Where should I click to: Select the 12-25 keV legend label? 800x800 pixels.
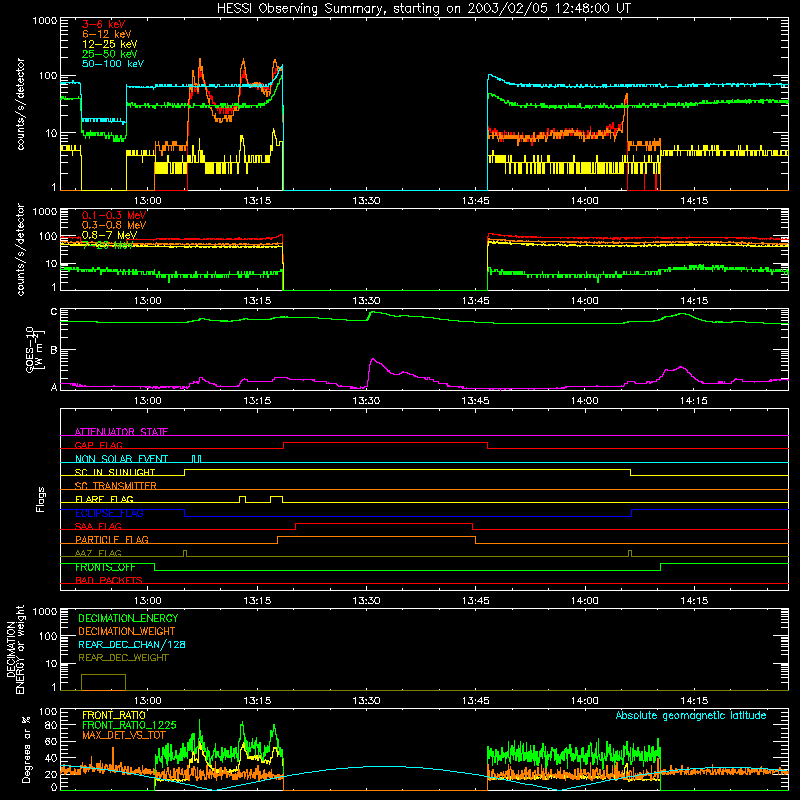(110, 44)
